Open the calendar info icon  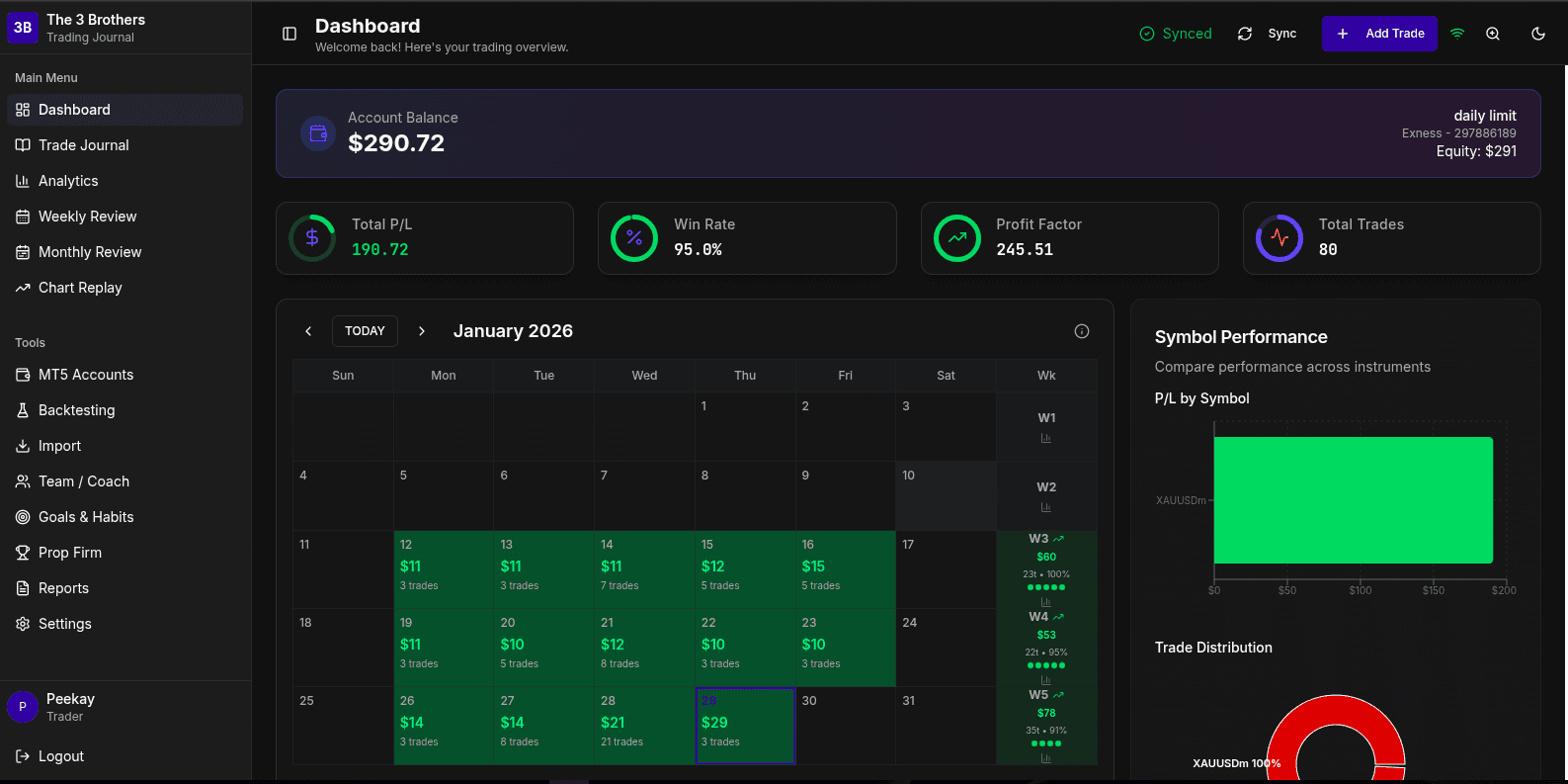(1082, 331)
